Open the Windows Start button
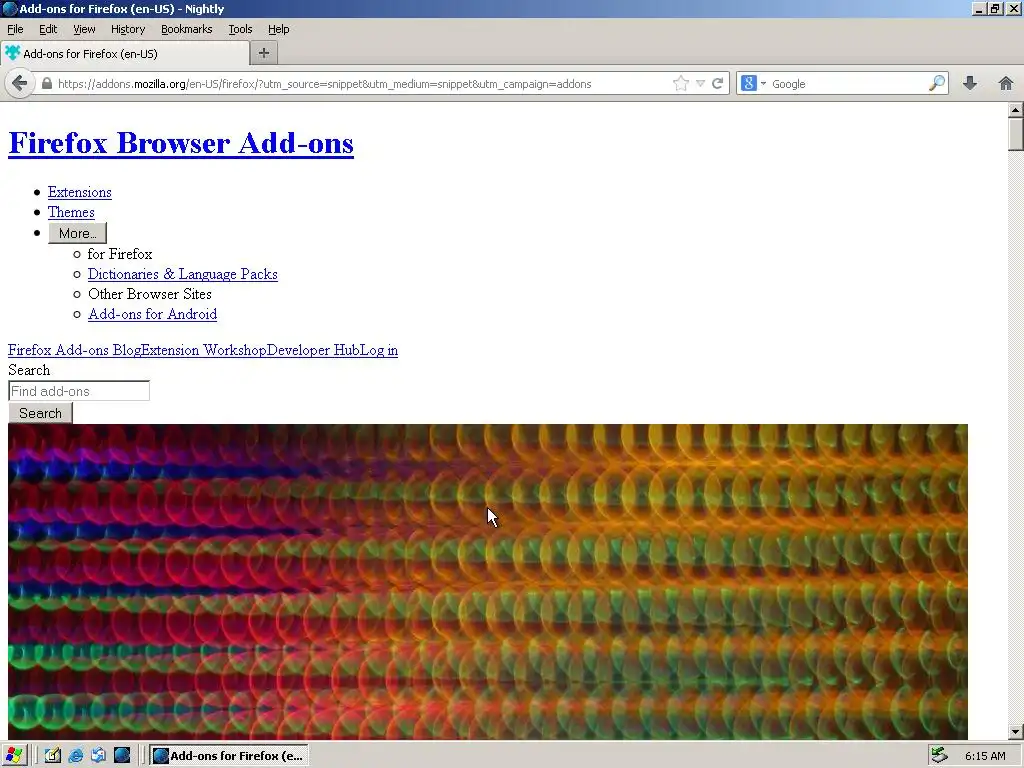 click(14, 756)
